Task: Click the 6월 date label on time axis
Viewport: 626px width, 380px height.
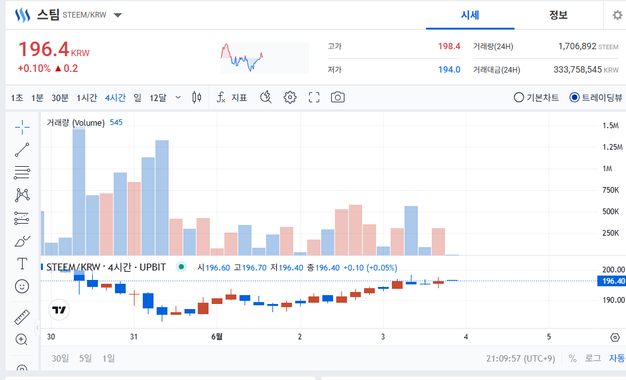Action: click(217, 337)
